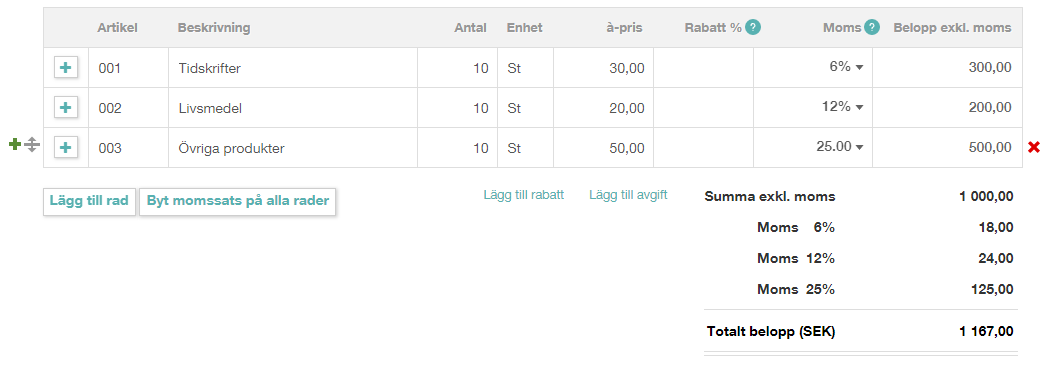Image resolution: width=1050 pixels, height=365 pixels.
Task: Select the Tidskrifter description field
Action: (x=293, y=68)
